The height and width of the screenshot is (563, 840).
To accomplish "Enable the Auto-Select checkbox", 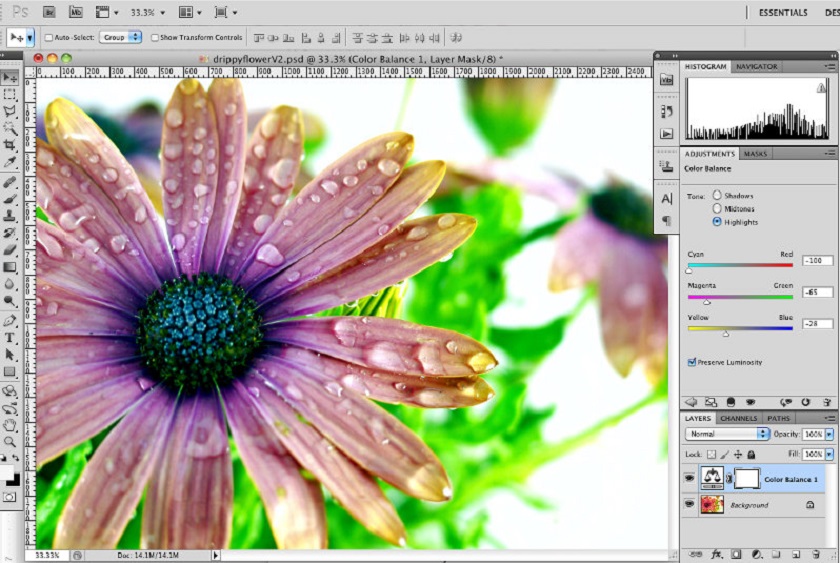I will pyautogui.click(x=48, y=37).
